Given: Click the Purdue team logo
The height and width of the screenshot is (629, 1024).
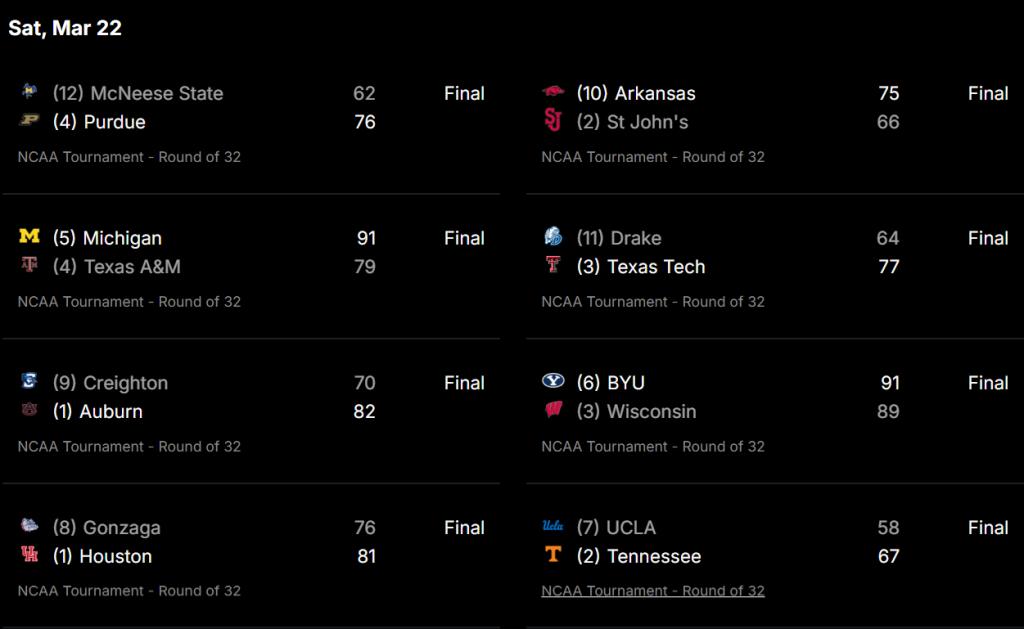Looking at the screenshot, I should pyautogui.click(x=29, y=121).
